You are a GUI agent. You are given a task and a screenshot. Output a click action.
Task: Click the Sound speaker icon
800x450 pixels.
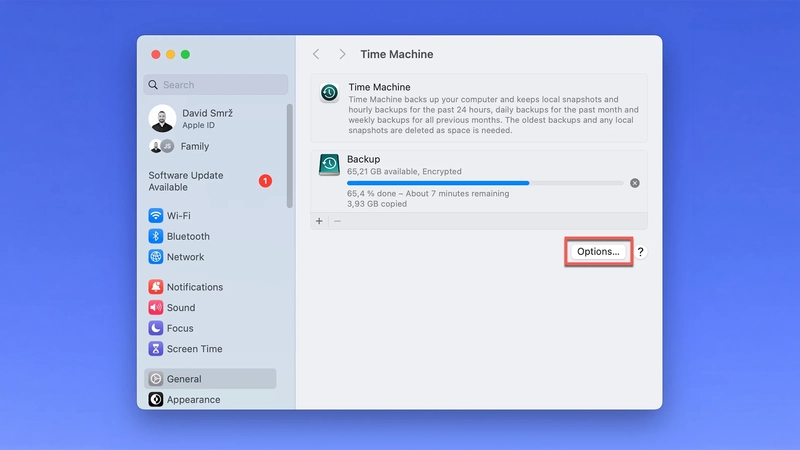tap(156, 308)
